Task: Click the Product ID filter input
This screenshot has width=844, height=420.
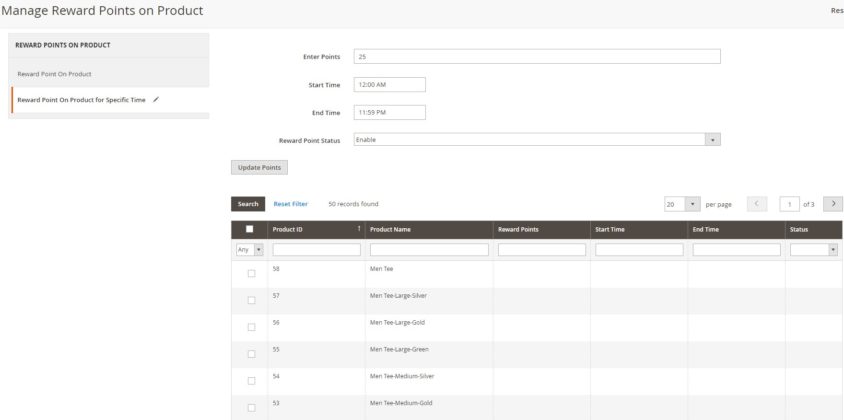Action: (x=316, y=250)
